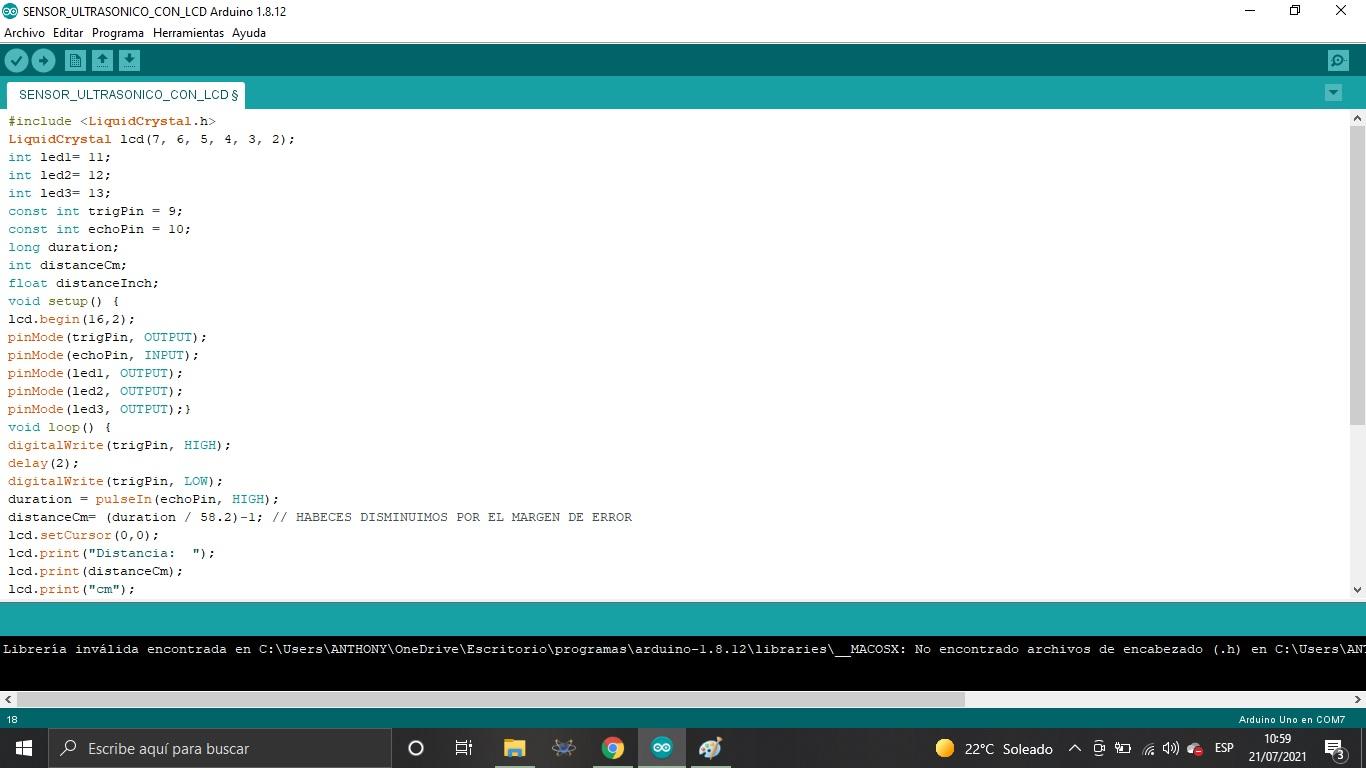Create a new sketch with New icon
The width and height of the screenshot is (1366, 768).
[x=75, y=61]
